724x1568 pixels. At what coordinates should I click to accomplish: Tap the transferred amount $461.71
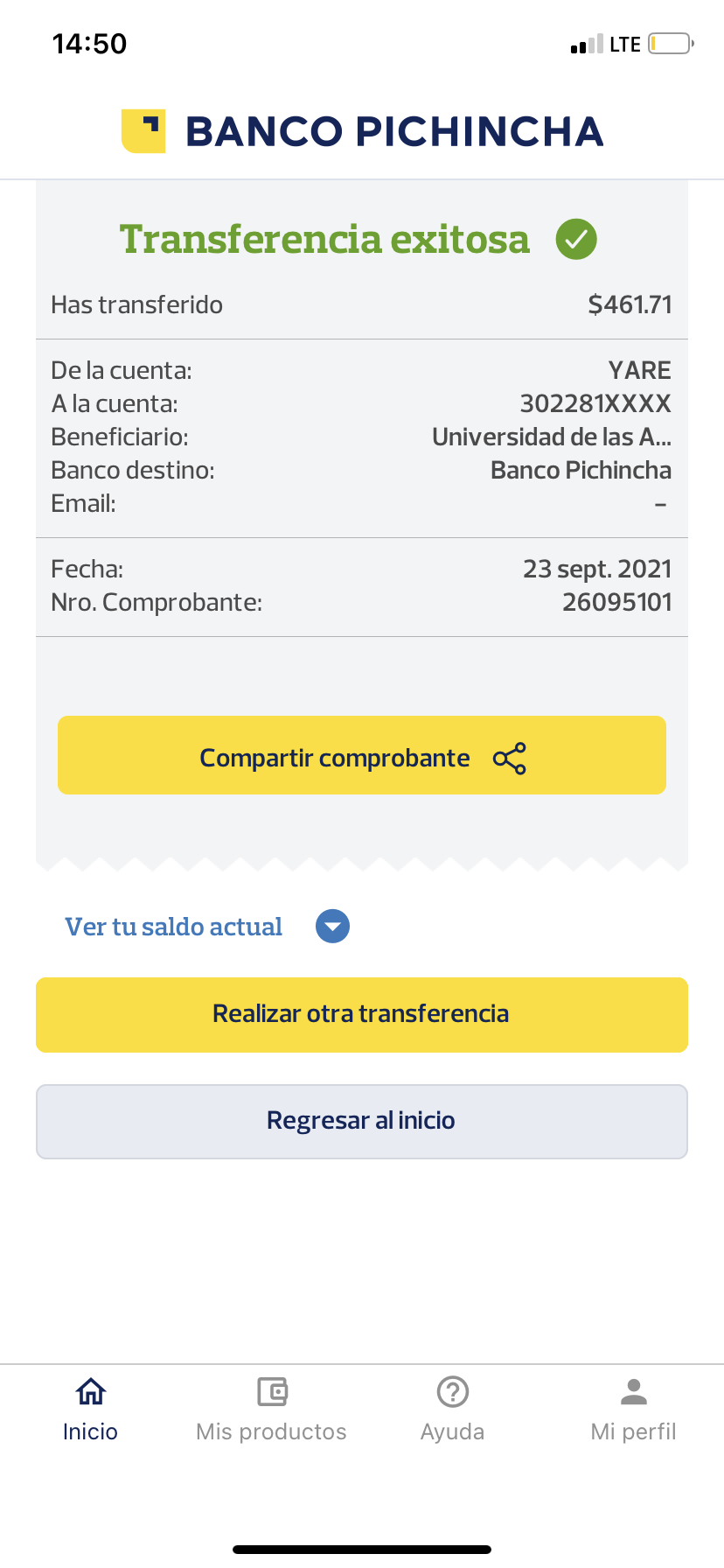630,304
